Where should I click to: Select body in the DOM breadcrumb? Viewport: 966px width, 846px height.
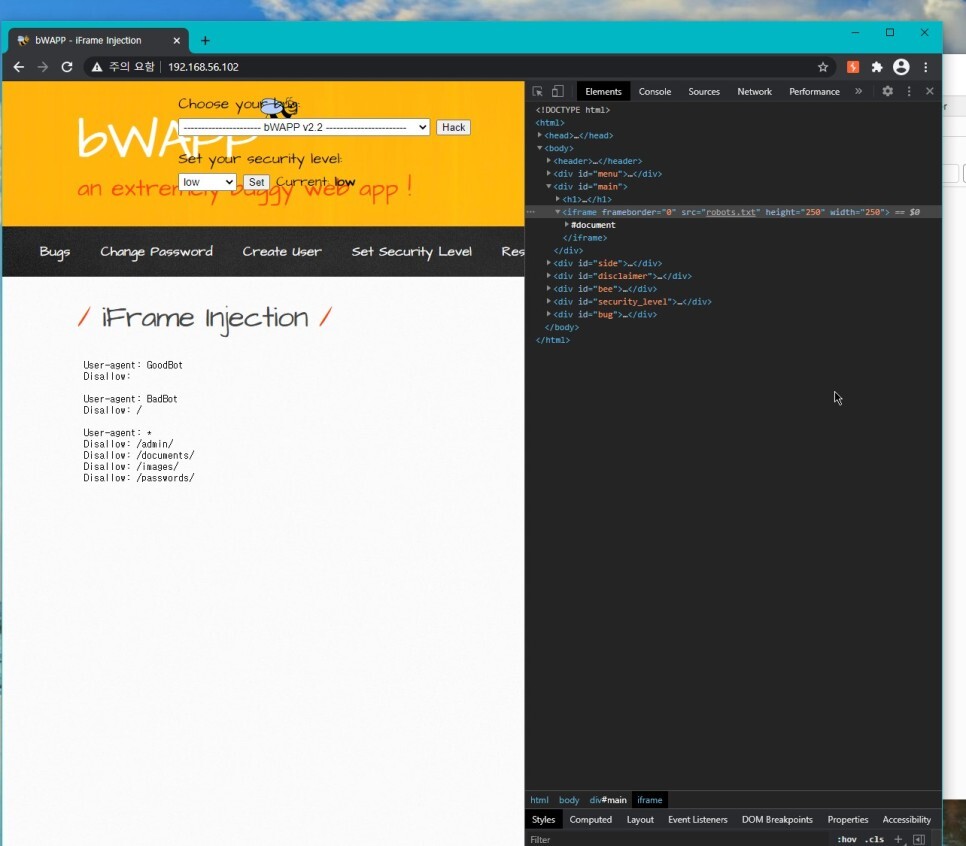[569, 800]
